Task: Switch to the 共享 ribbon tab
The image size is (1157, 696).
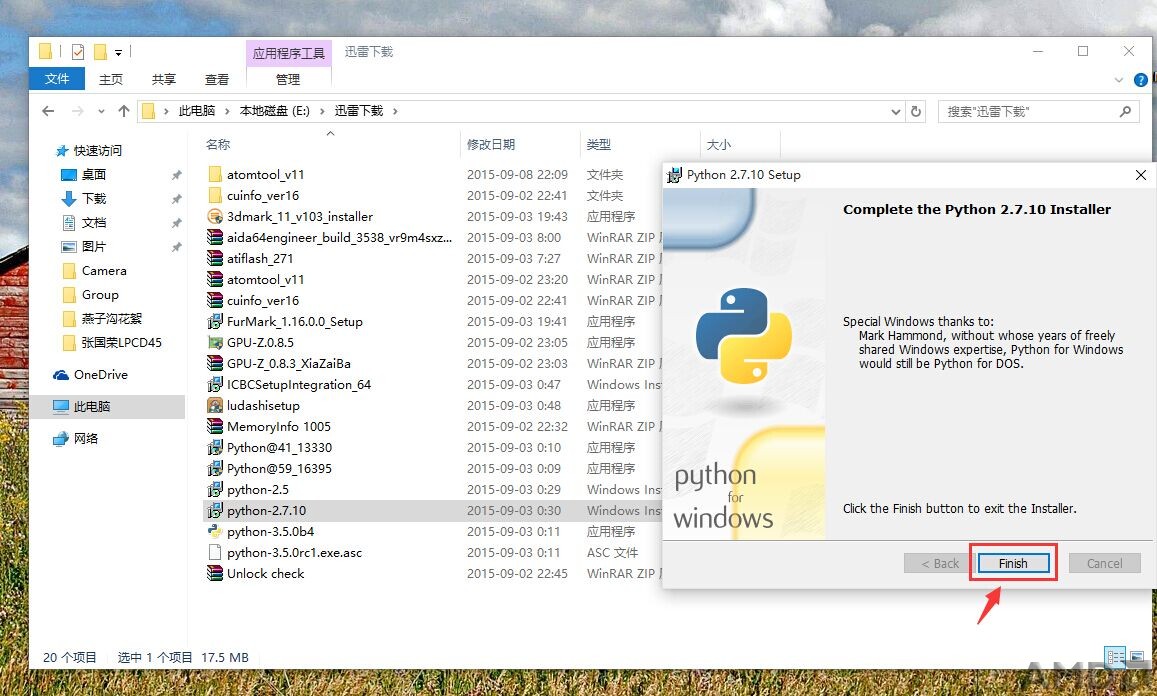Action: pyautogui.click(x=164, y=79)
